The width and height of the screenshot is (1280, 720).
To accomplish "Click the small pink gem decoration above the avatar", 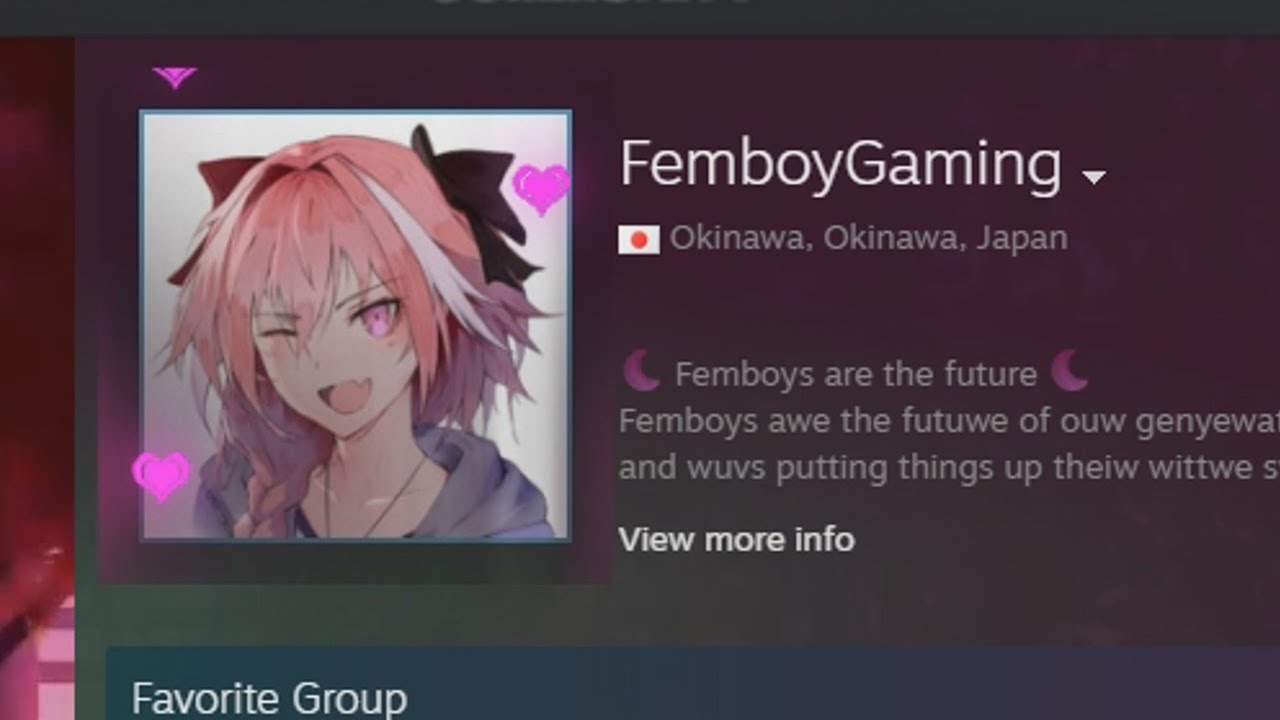I will [174, 77].
